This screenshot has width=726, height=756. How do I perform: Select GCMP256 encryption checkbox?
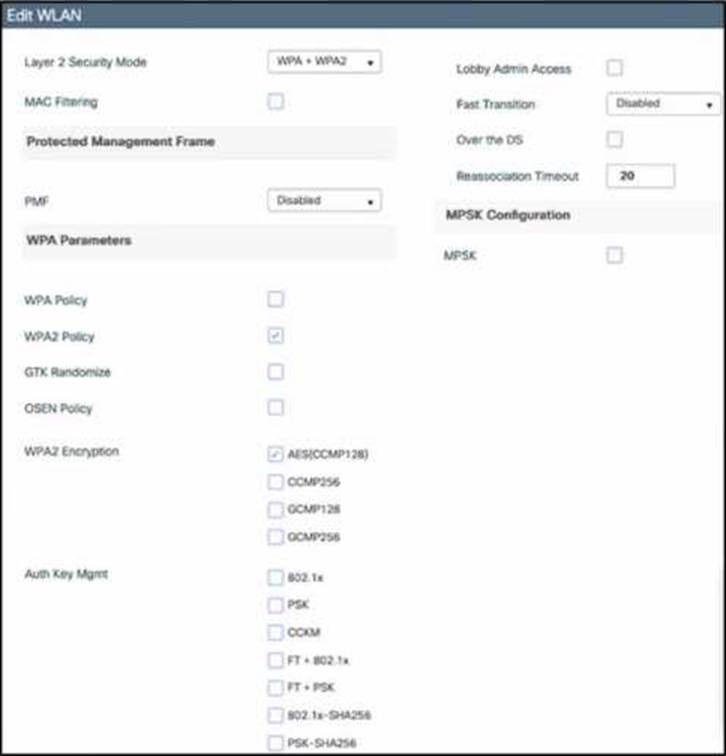276,538
